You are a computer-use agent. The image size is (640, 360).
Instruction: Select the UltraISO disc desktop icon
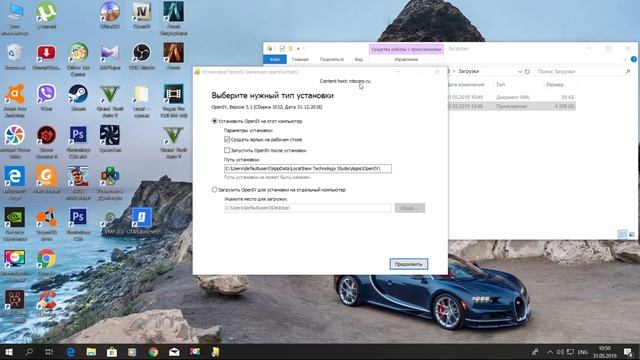tap(110, 16)
